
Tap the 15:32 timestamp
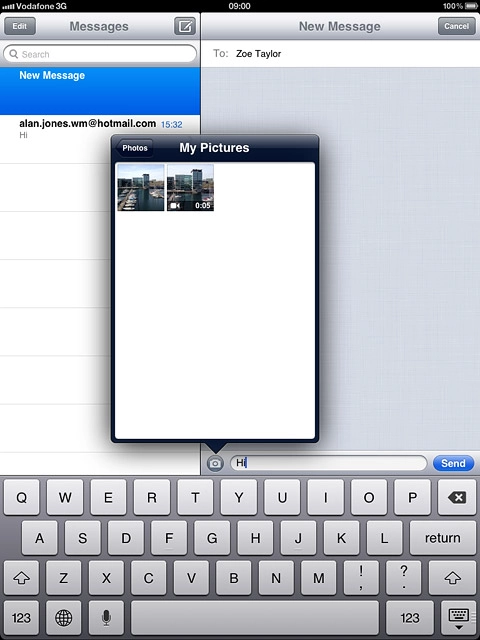(171, 124)
